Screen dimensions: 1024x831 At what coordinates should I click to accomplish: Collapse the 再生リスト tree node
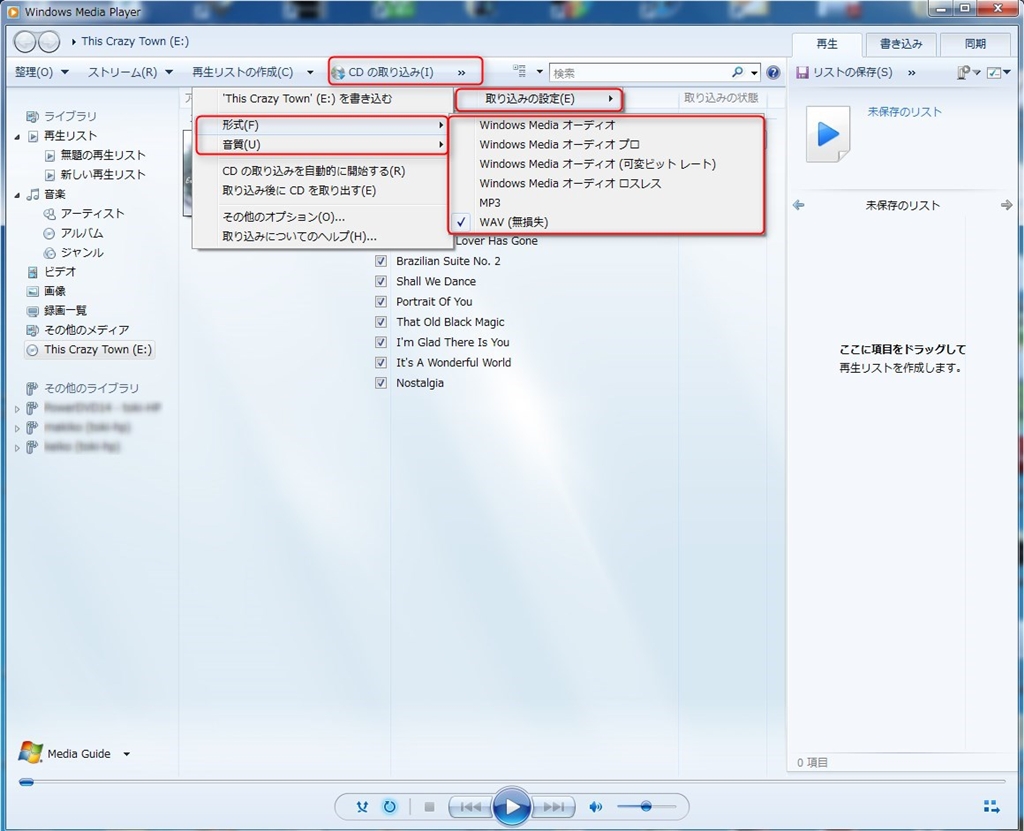[17, 137]
